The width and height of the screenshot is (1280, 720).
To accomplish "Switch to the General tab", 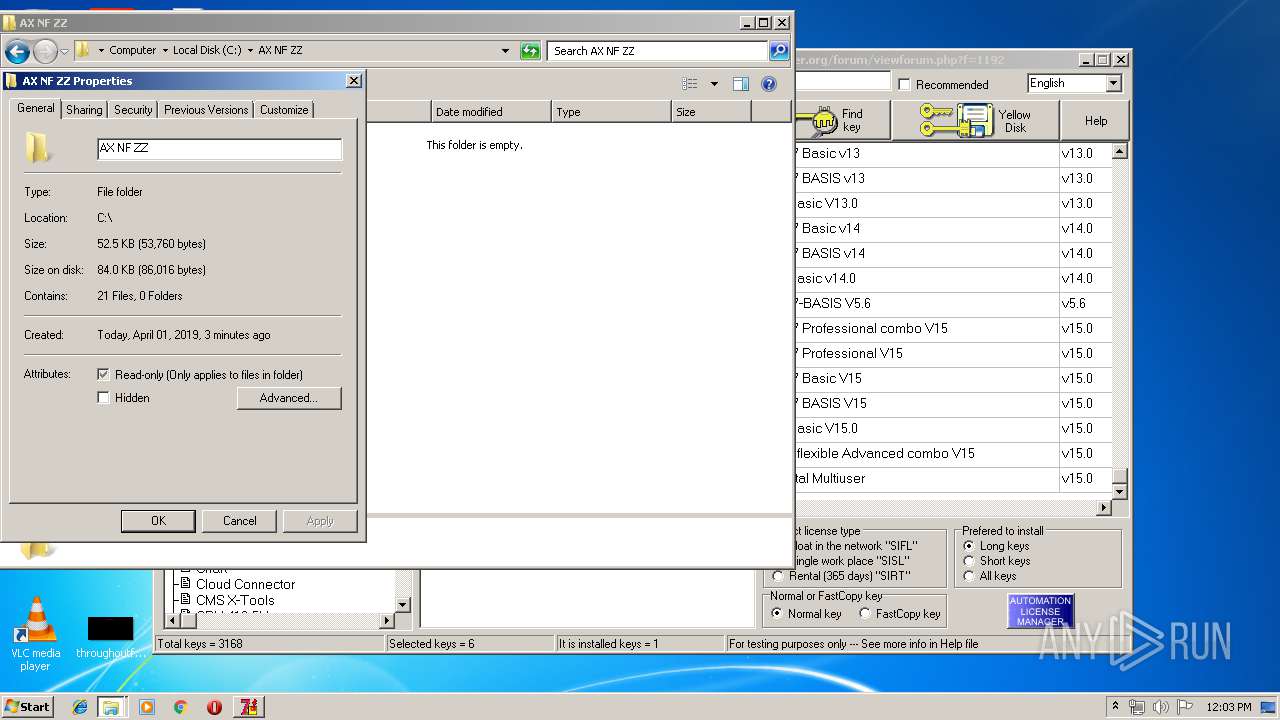I will point(36,108).
